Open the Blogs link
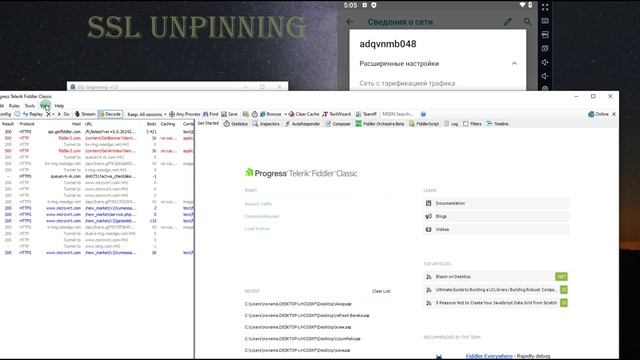The width and height of the screenshot is (640, 360). (496, 216)
